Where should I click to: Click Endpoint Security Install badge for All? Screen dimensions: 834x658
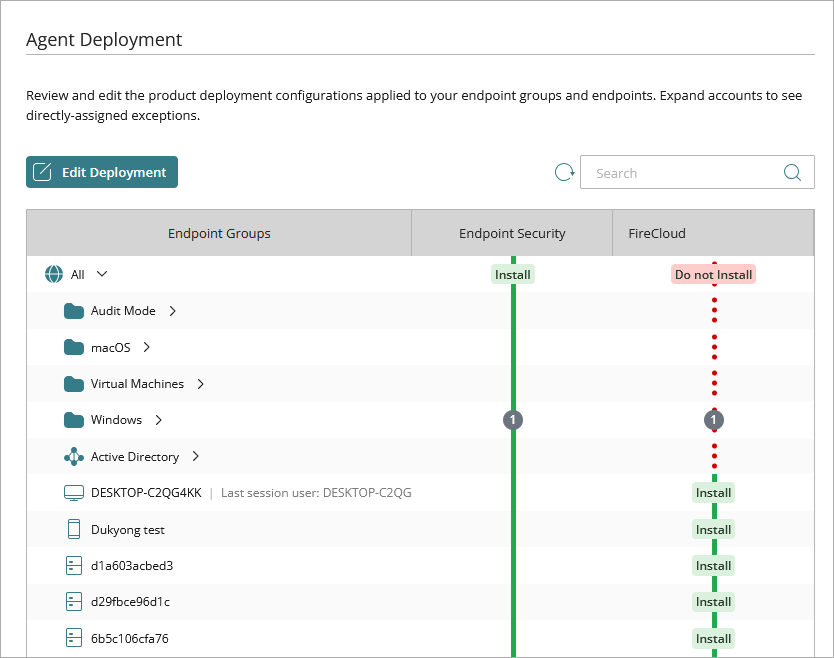click(x=513, y=274)
